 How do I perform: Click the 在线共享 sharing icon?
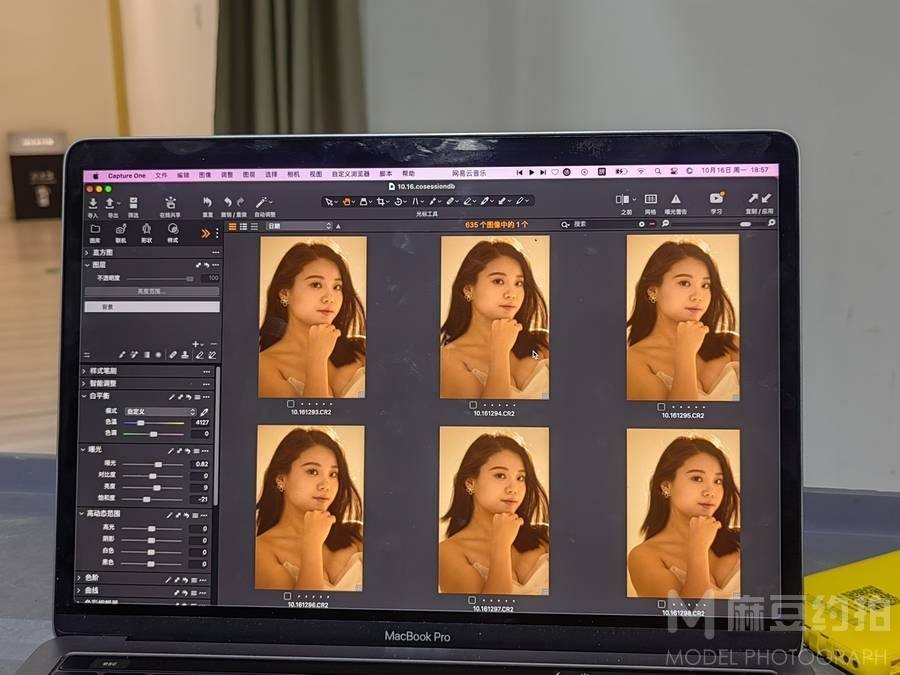coord(170,203)
